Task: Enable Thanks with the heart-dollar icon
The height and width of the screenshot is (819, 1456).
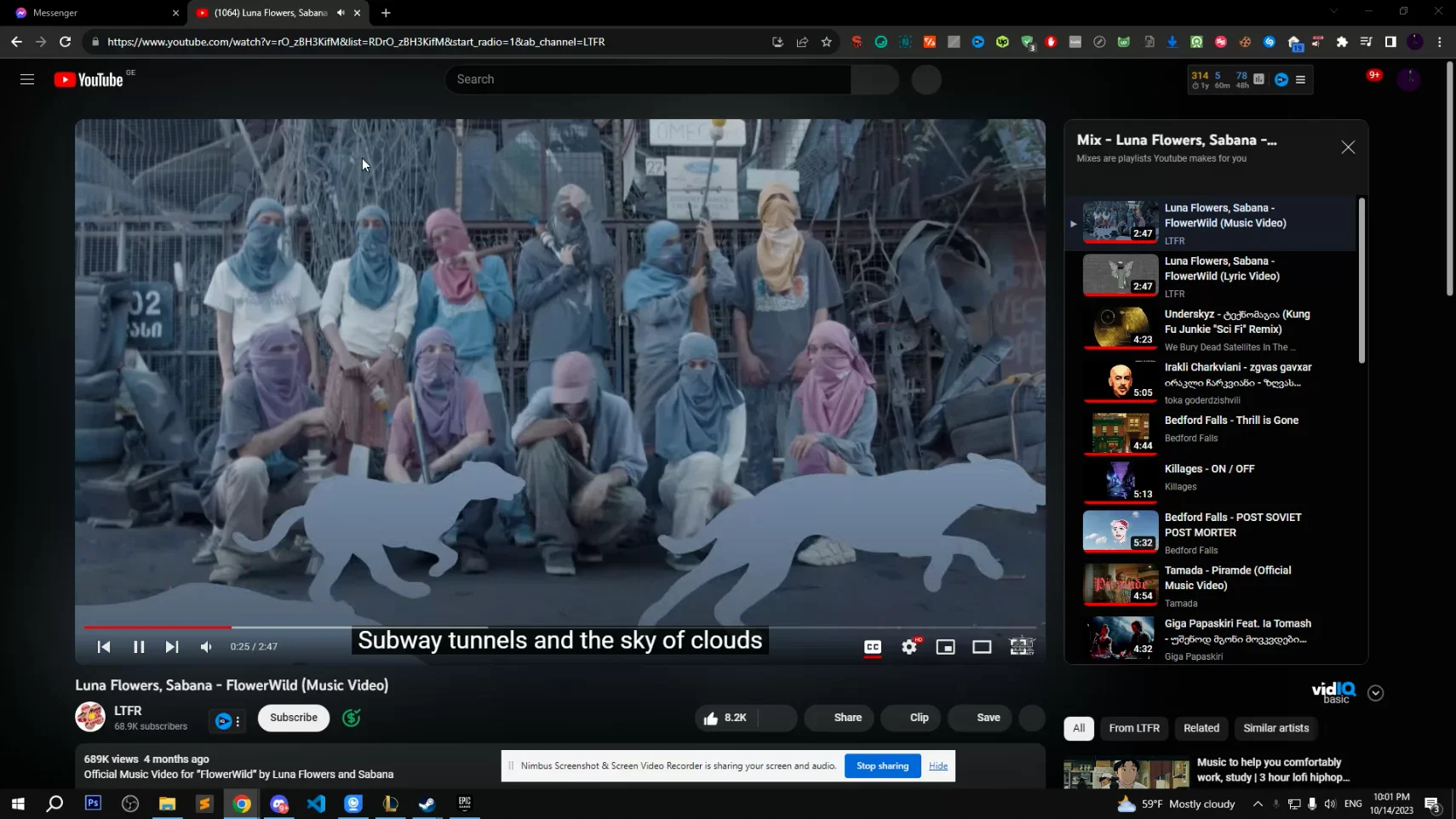Action: click(x=353, y=718)
